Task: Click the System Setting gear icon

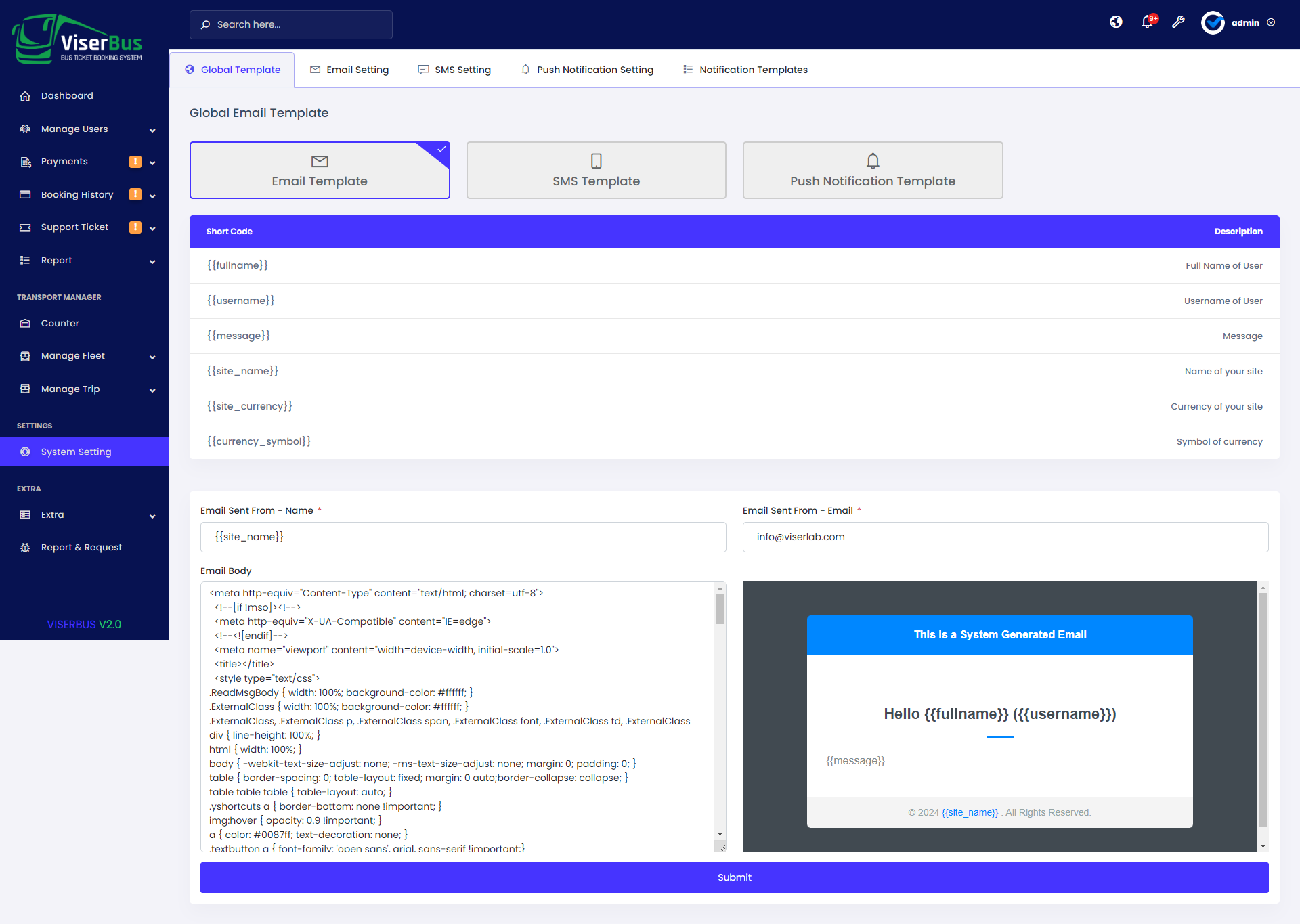Action: pyautogui.click(x=25, y=452)
